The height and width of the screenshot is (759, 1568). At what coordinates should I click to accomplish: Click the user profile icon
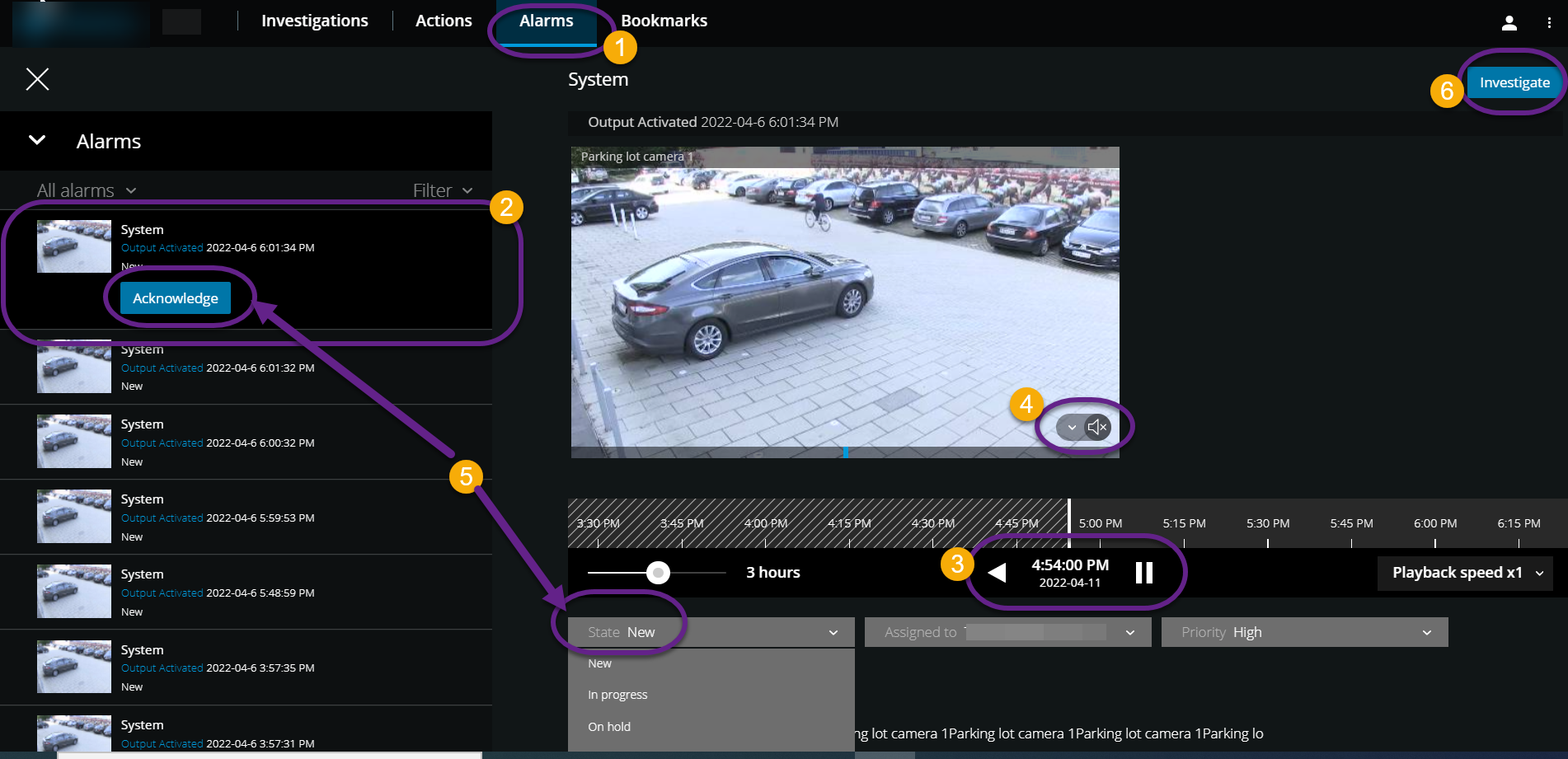(1509, 23)
